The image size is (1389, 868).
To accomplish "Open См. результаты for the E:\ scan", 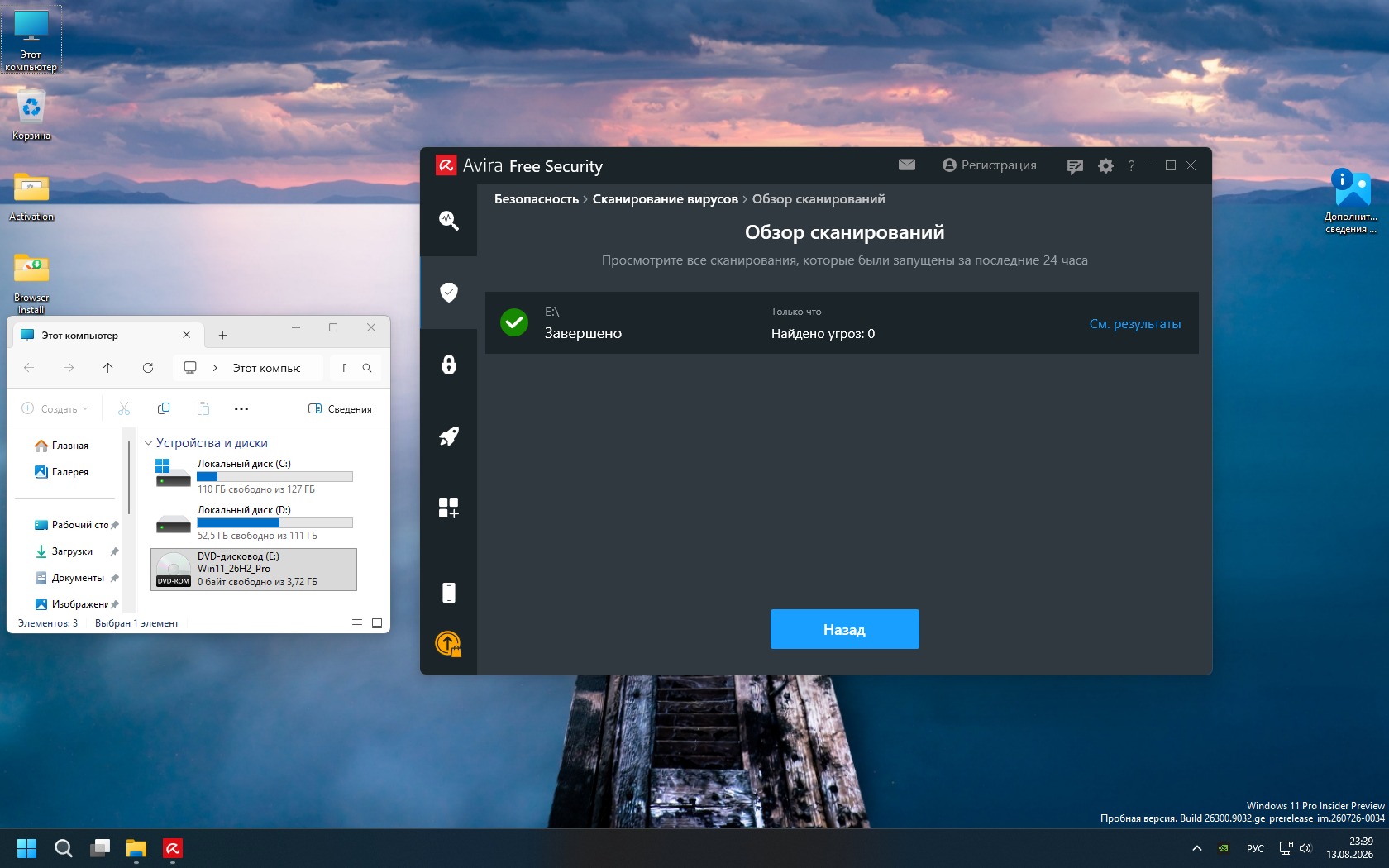I will (1135, 324).
